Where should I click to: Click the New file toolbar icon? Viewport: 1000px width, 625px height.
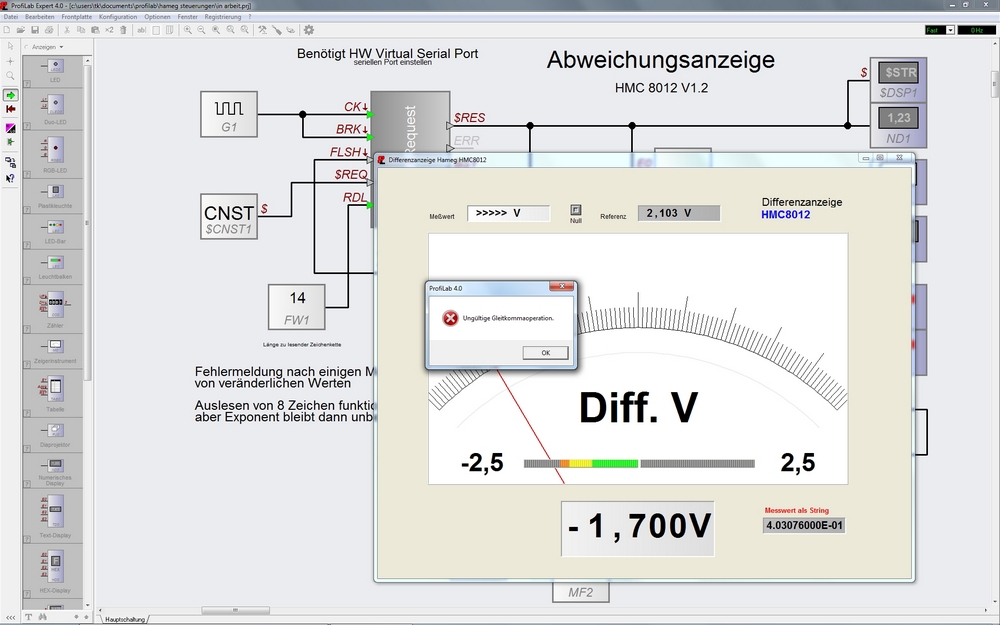coord(7,30)
